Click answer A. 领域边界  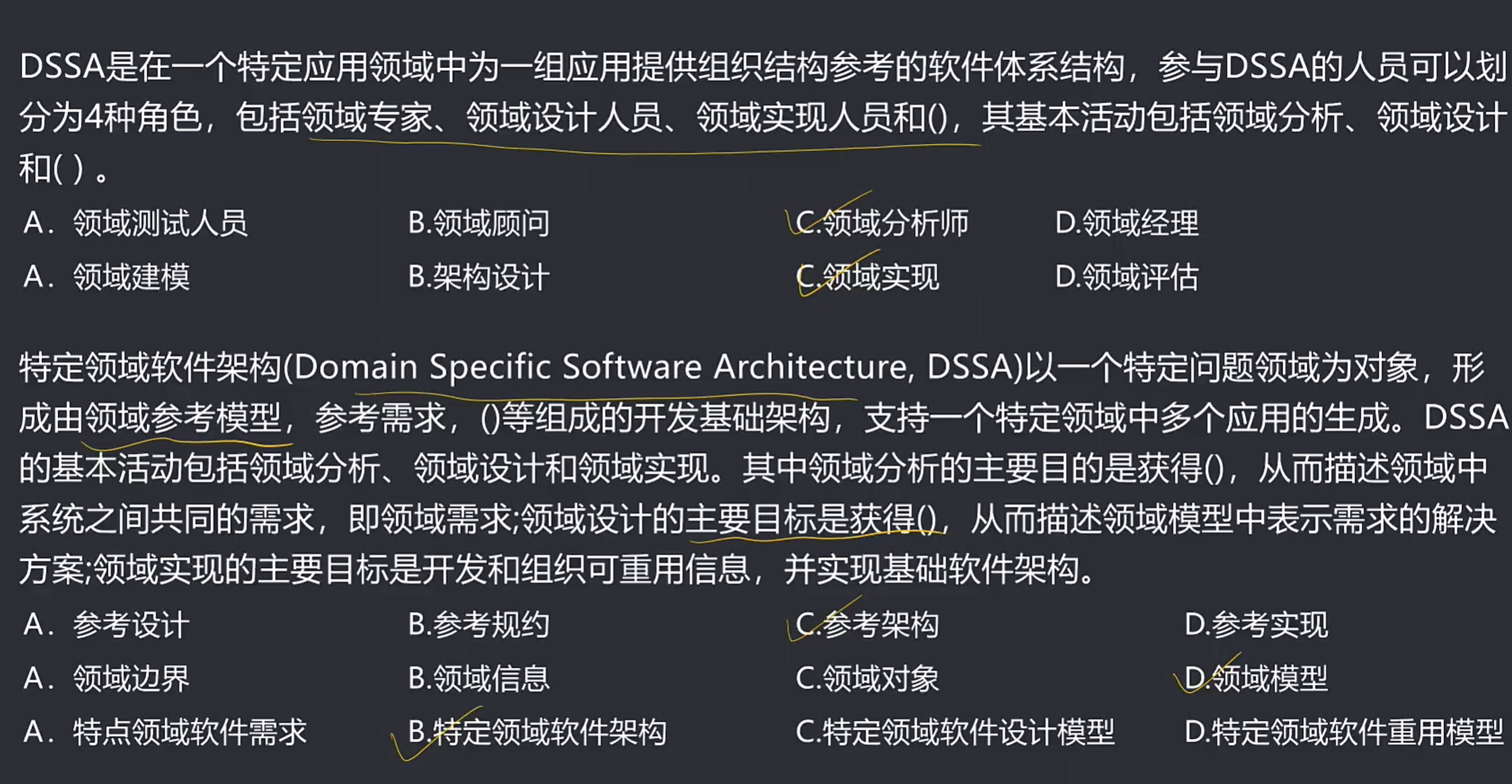[106, 678]
